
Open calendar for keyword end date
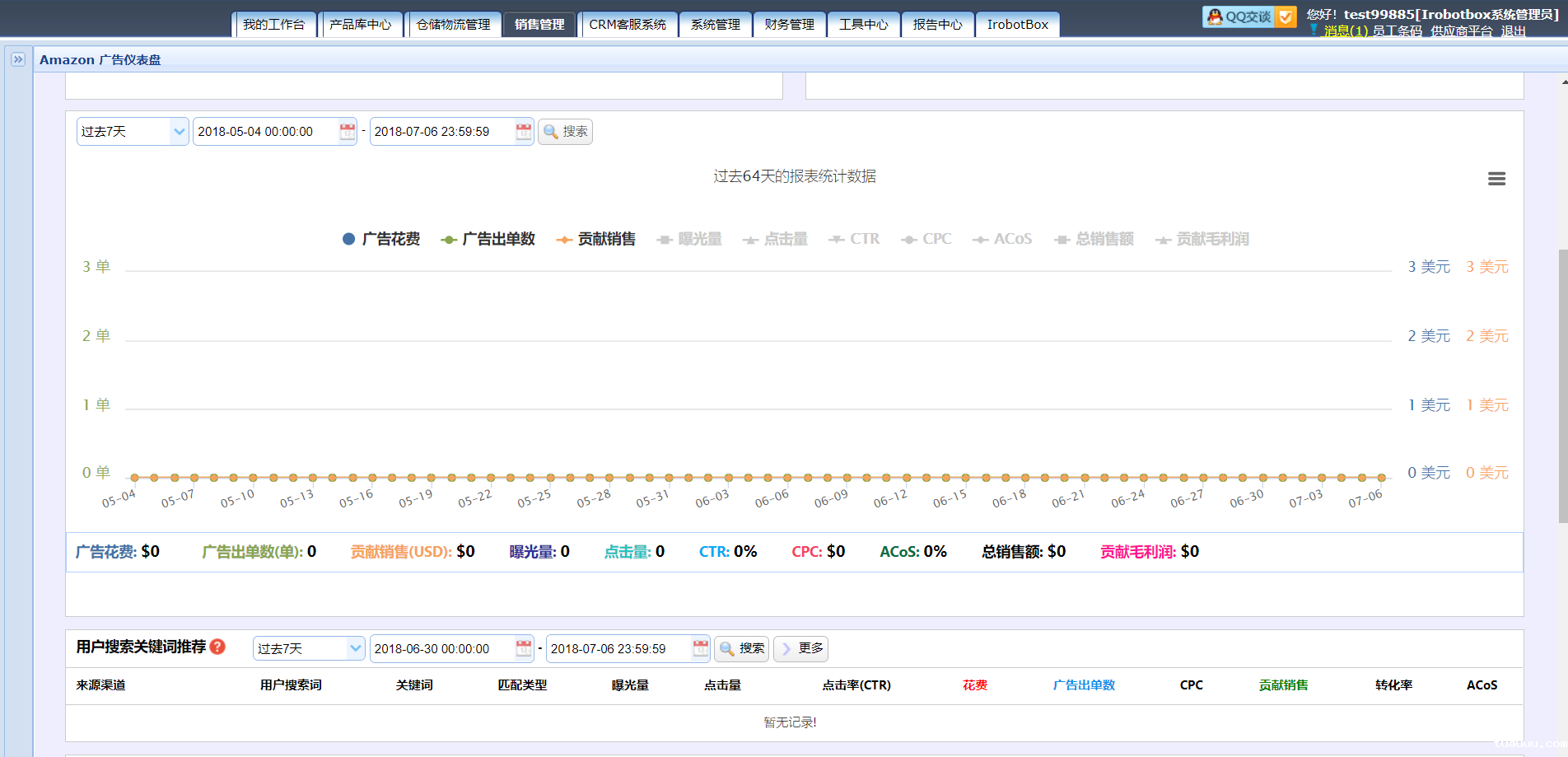(x=700, y=649)
